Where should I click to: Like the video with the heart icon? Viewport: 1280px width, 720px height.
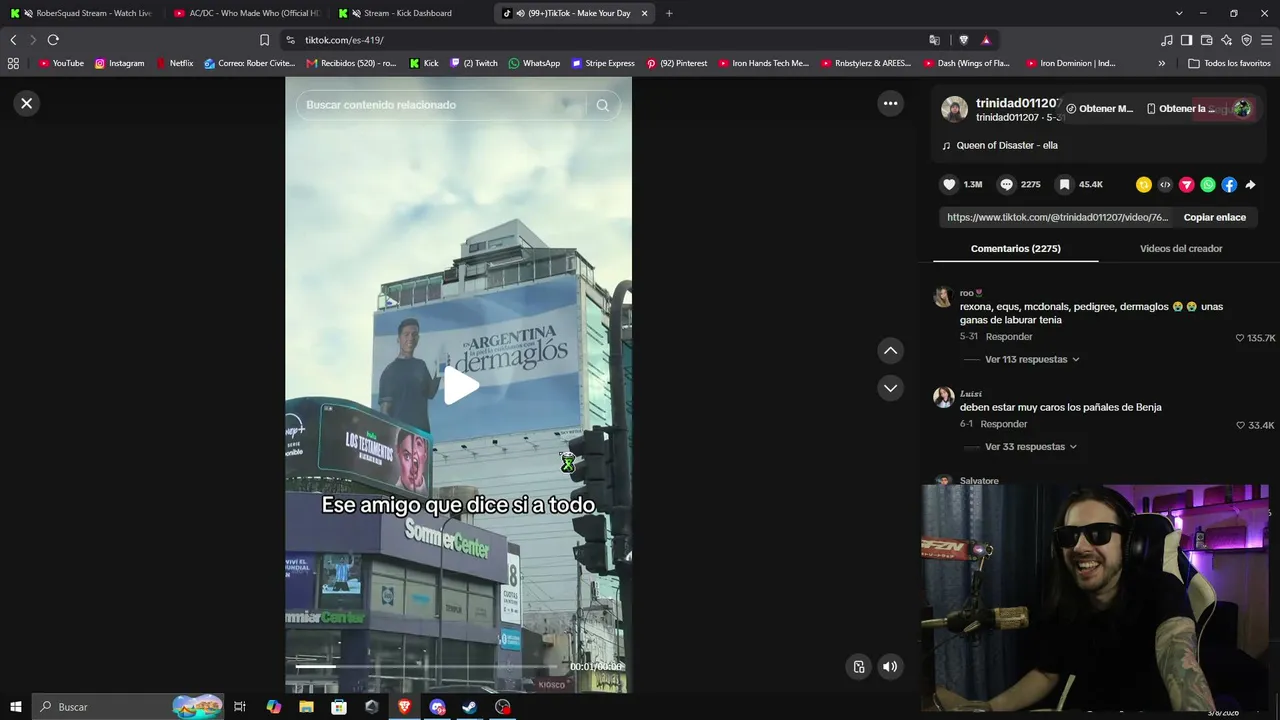(949, 185)
